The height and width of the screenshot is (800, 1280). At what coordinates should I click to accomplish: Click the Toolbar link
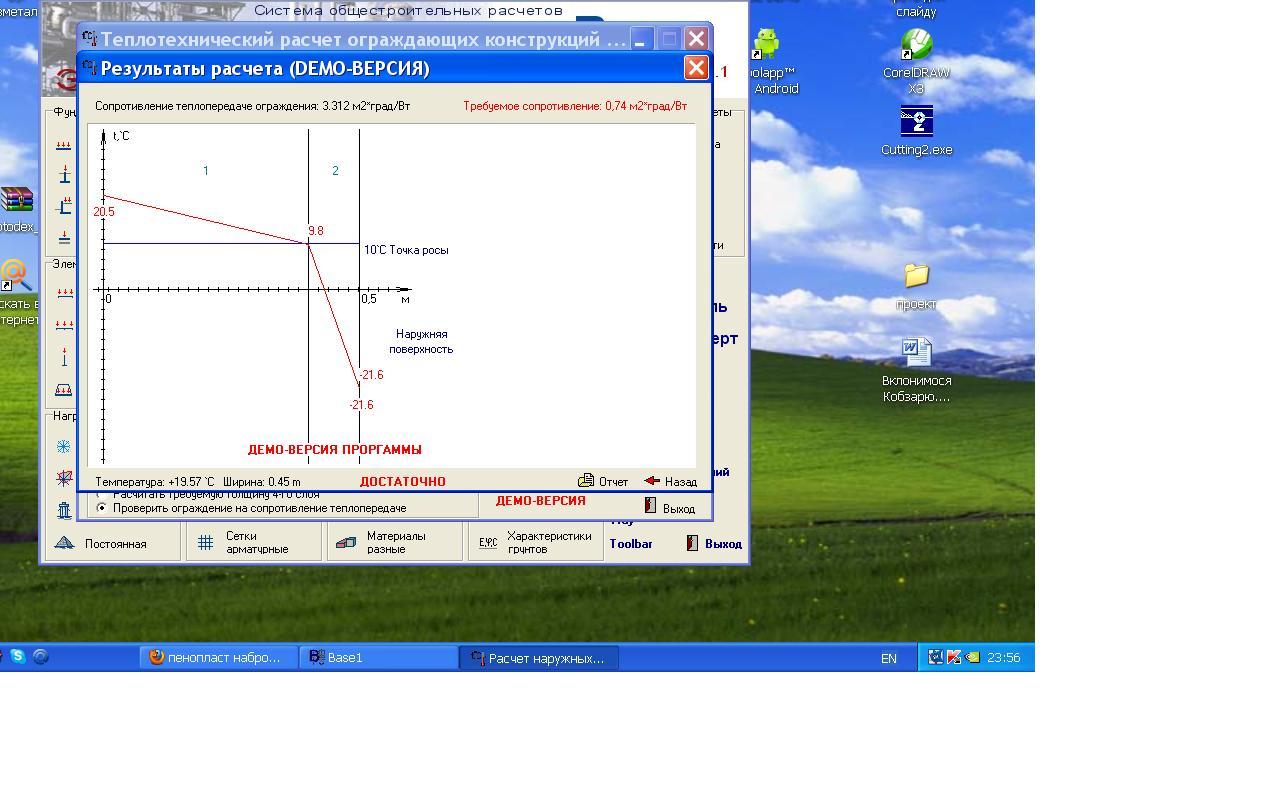[631, 543]
